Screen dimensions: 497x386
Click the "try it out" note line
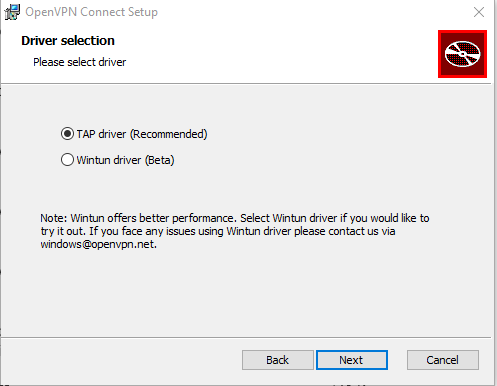(x=218, y=231)
